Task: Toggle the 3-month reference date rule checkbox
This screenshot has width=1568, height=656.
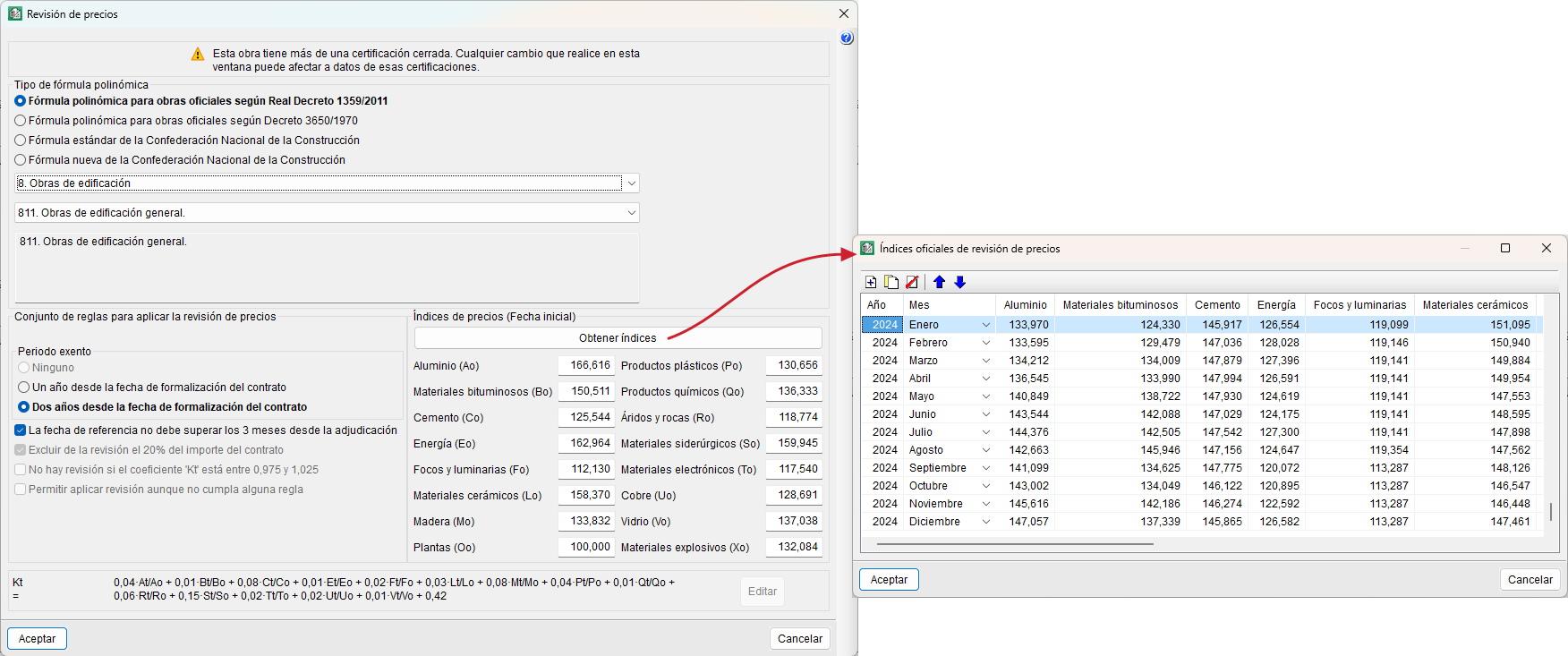Action: pos(21,430)
